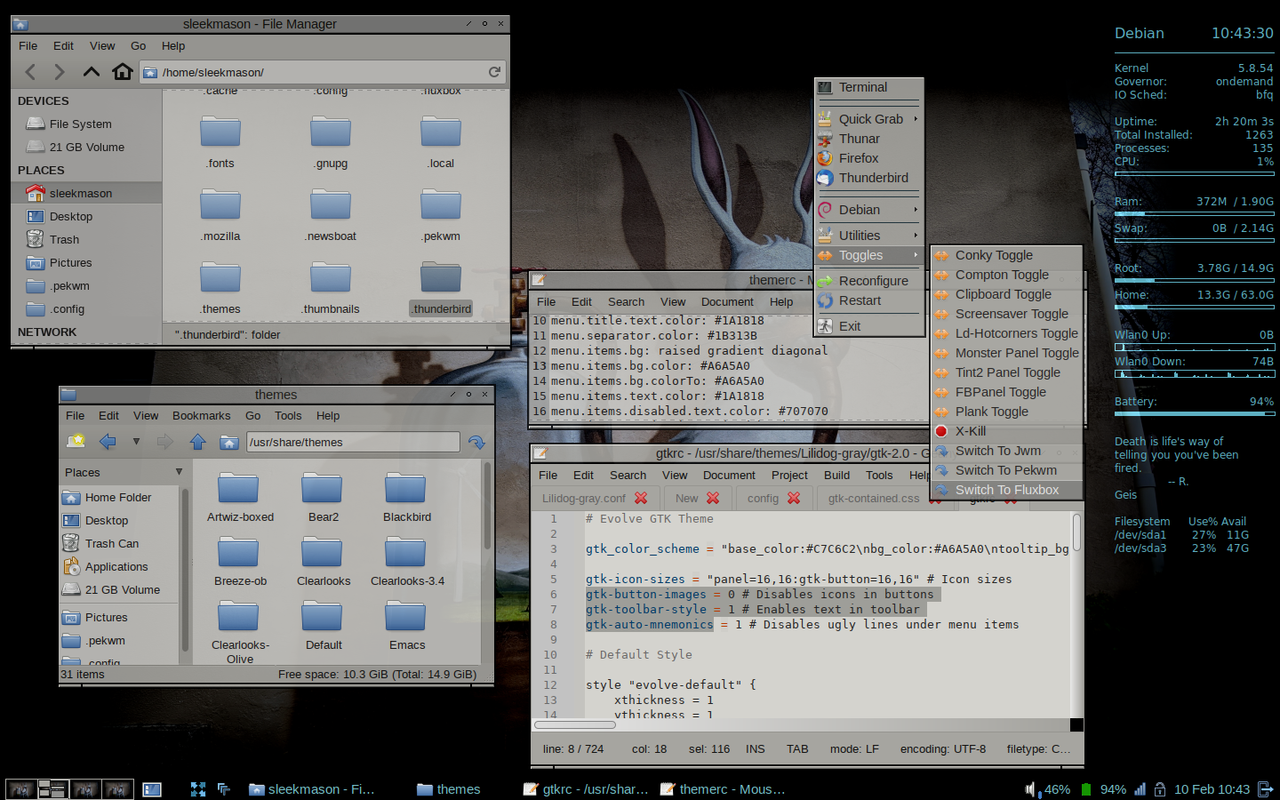Go back in the sleekmason File Manager
Screen dimensions: 1280x800
pos(31,72)
